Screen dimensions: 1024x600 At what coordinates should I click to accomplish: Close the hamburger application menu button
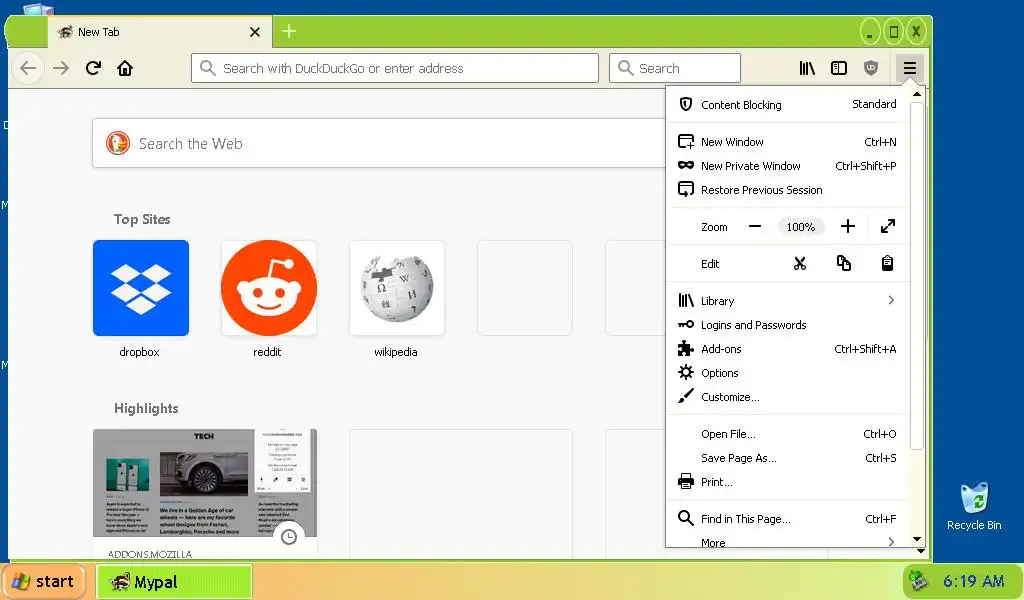[910, 68]
